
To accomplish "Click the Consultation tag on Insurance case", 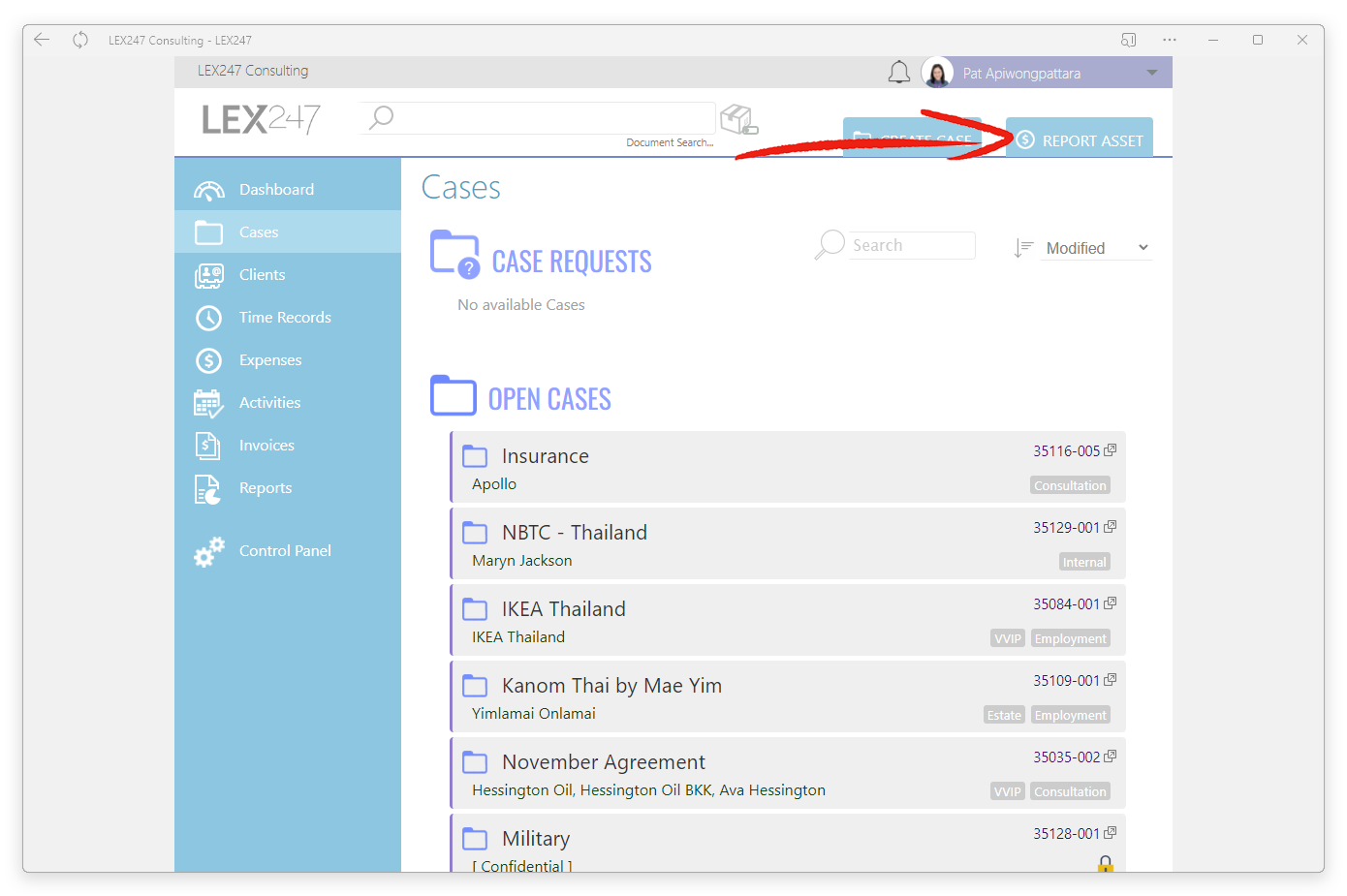I will click(1070, 485).
